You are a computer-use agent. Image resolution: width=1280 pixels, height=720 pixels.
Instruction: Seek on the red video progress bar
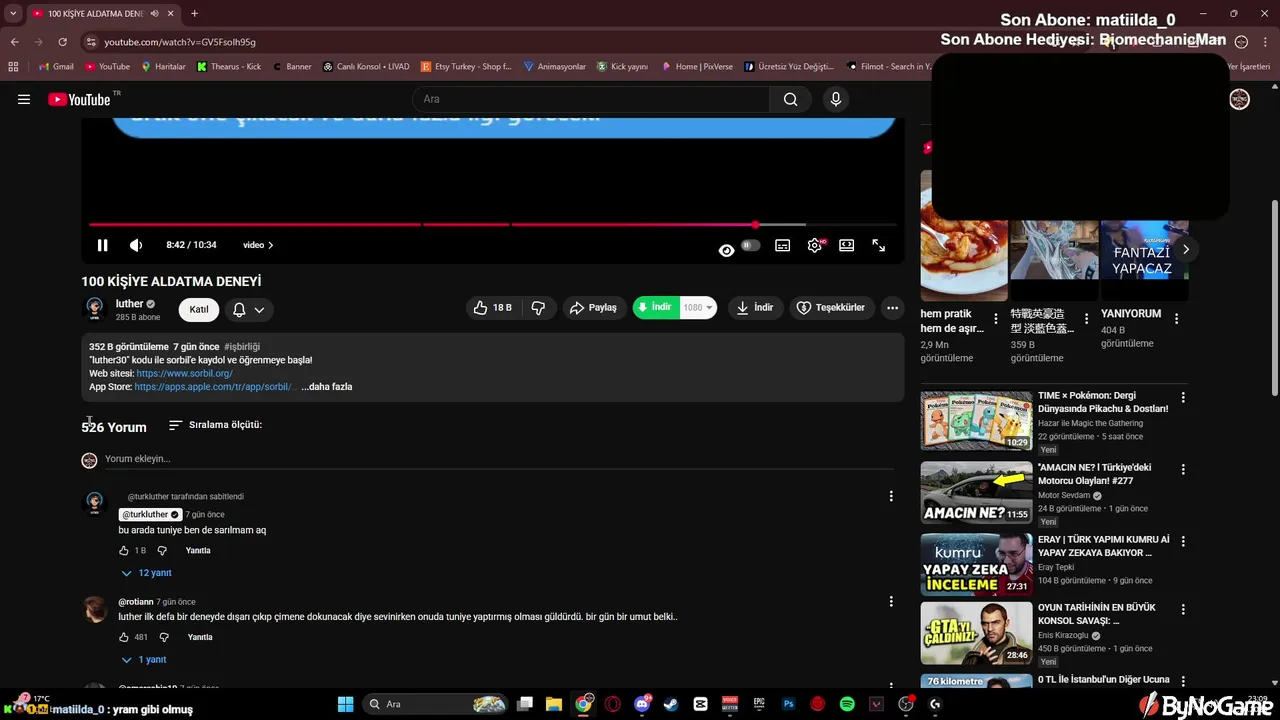tap(493, 225)
